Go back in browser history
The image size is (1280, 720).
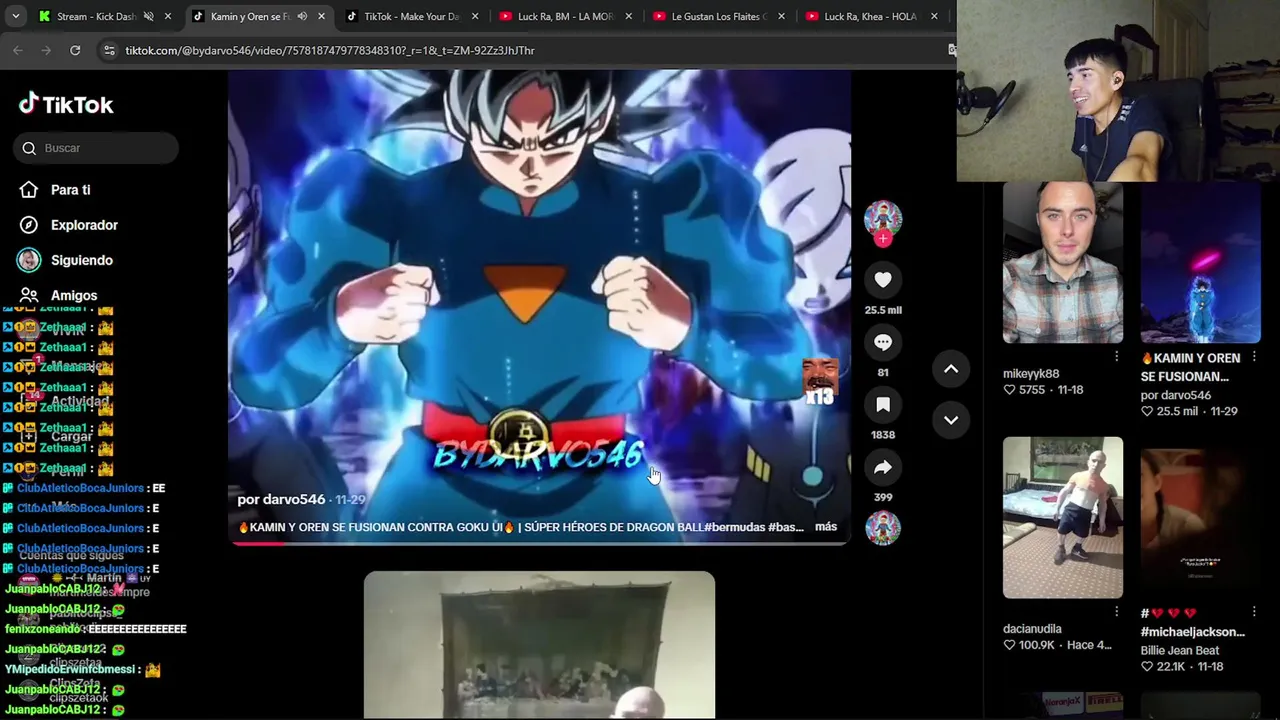tap(18, 50)
